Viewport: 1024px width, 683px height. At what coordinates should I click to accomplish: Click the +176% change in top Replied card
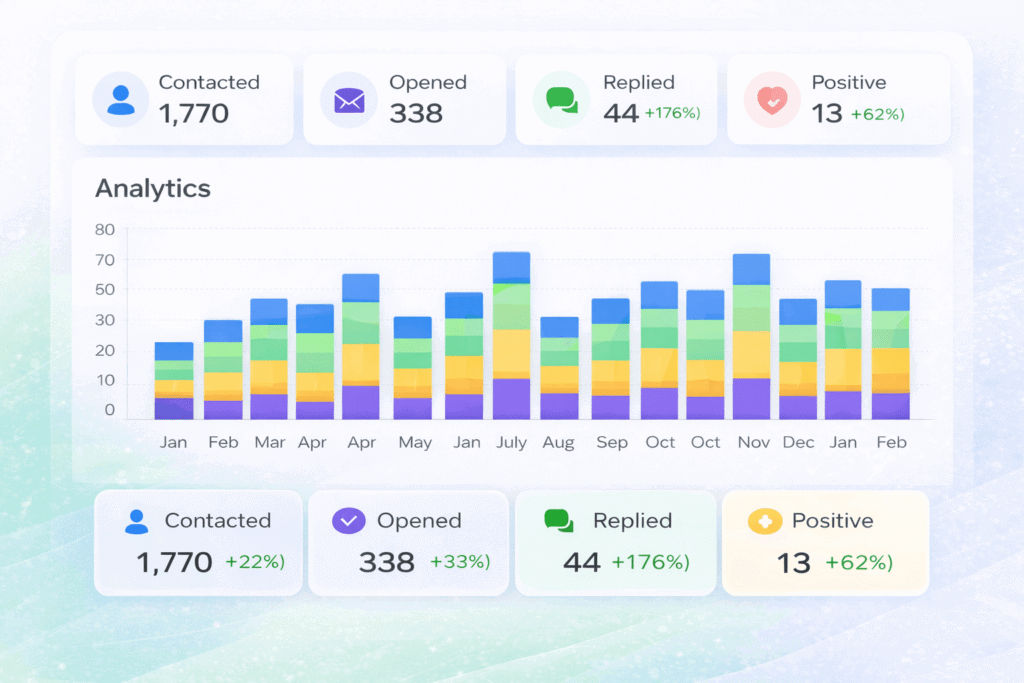pyautogui.click(x=672, y=113)
